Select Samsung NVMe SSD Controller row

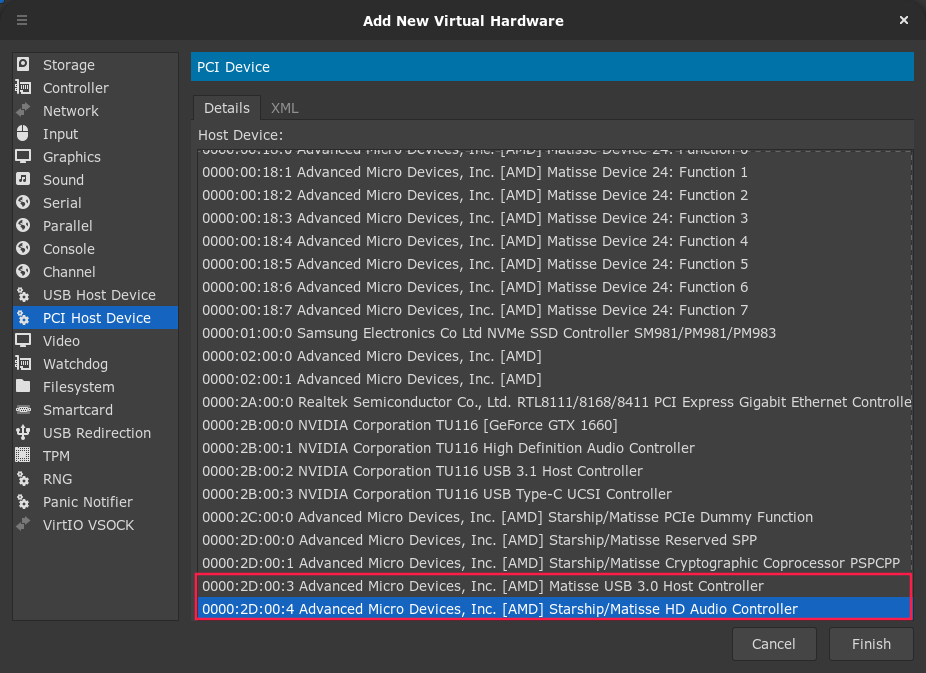coord(555,333)
